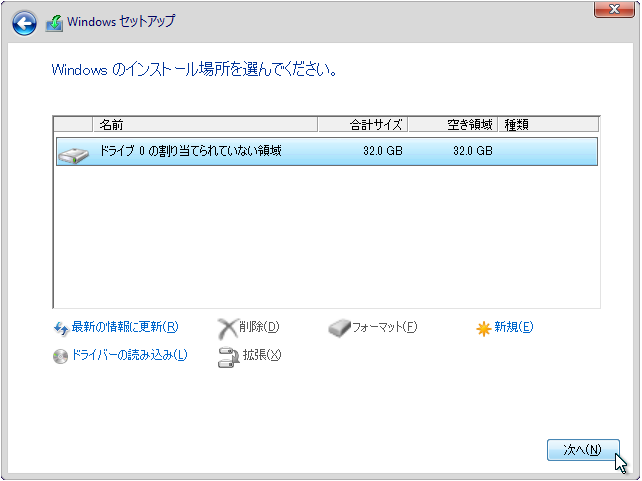Click the 32.0 GB total size cell
642x481 pixels.
tap(382, 151)
